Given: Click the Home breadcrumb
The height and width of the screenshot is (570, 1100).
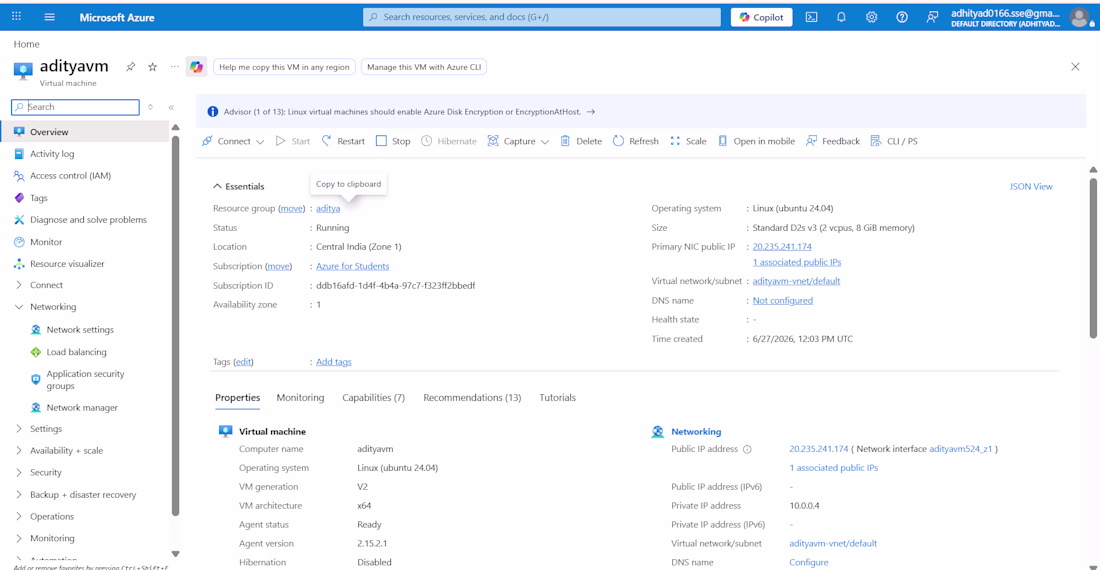Looking at the screenshot, I should tap(27, 44).
